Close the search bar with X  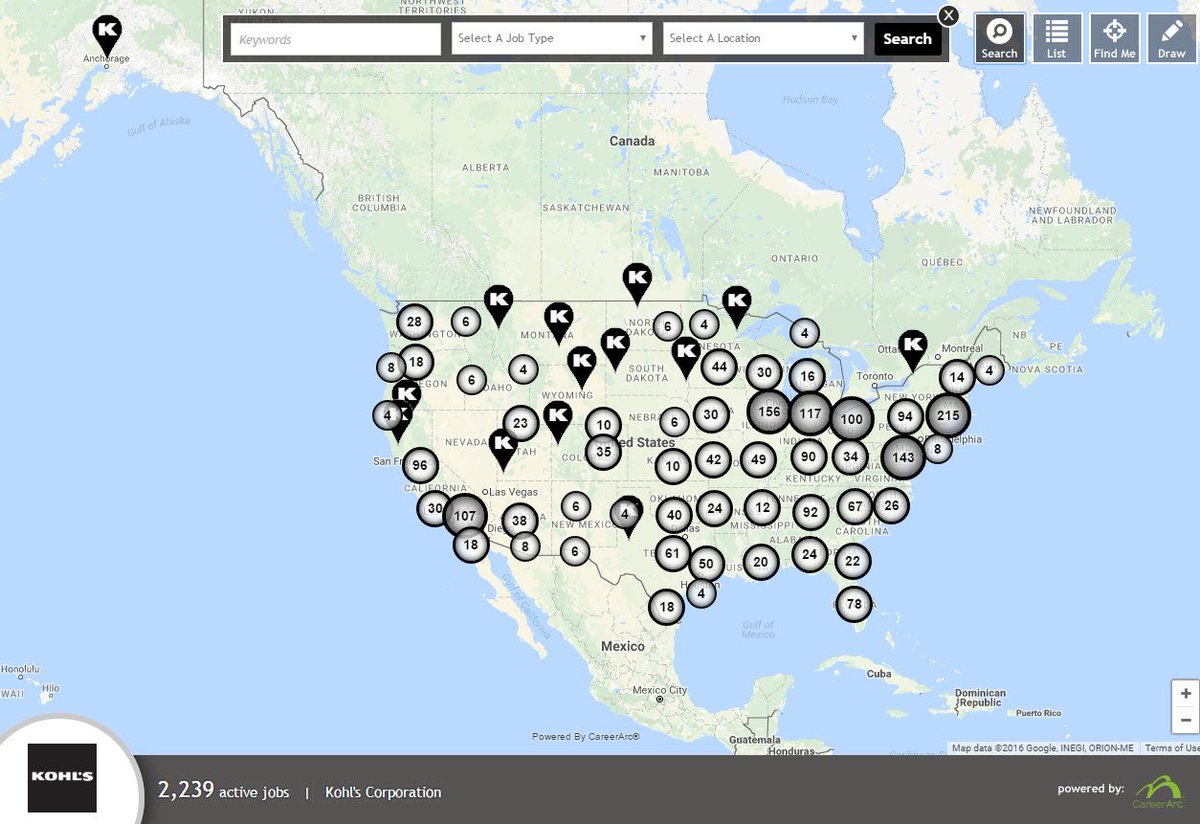tap(949, 15)
